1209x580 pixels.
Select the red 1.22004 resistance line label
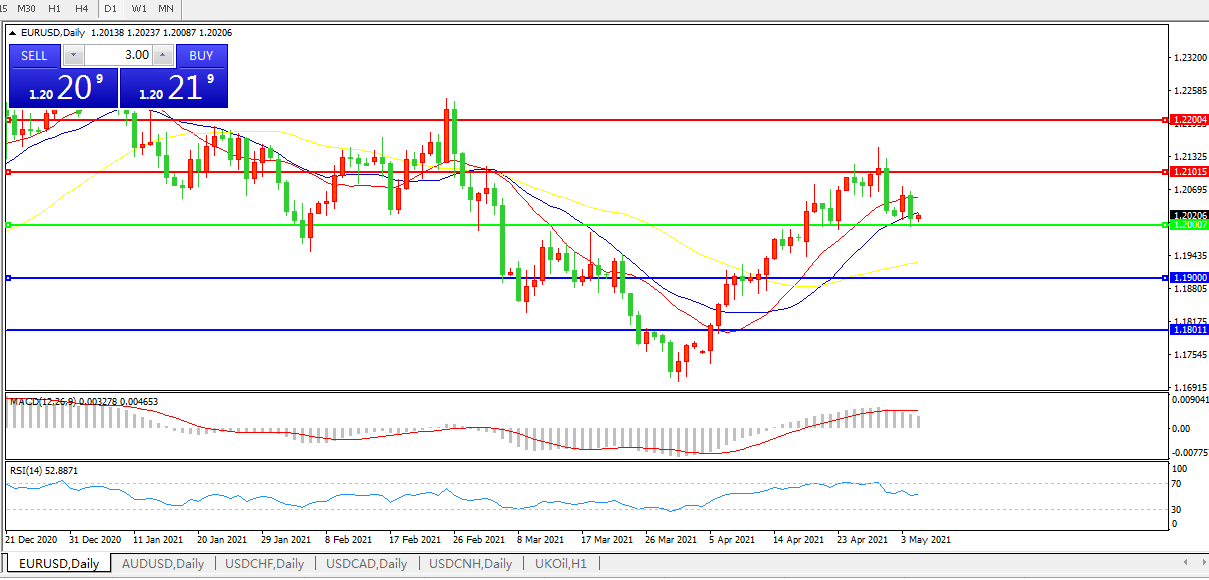pyautogui.click(x=1188, y=120)
